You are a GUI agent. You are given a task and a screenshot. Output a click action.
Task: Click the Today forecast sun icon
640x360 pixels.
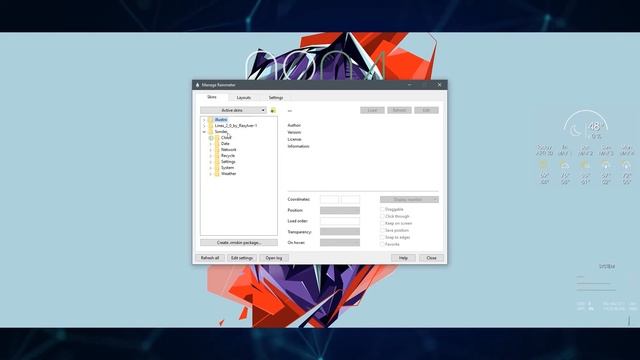coord(544,164)
